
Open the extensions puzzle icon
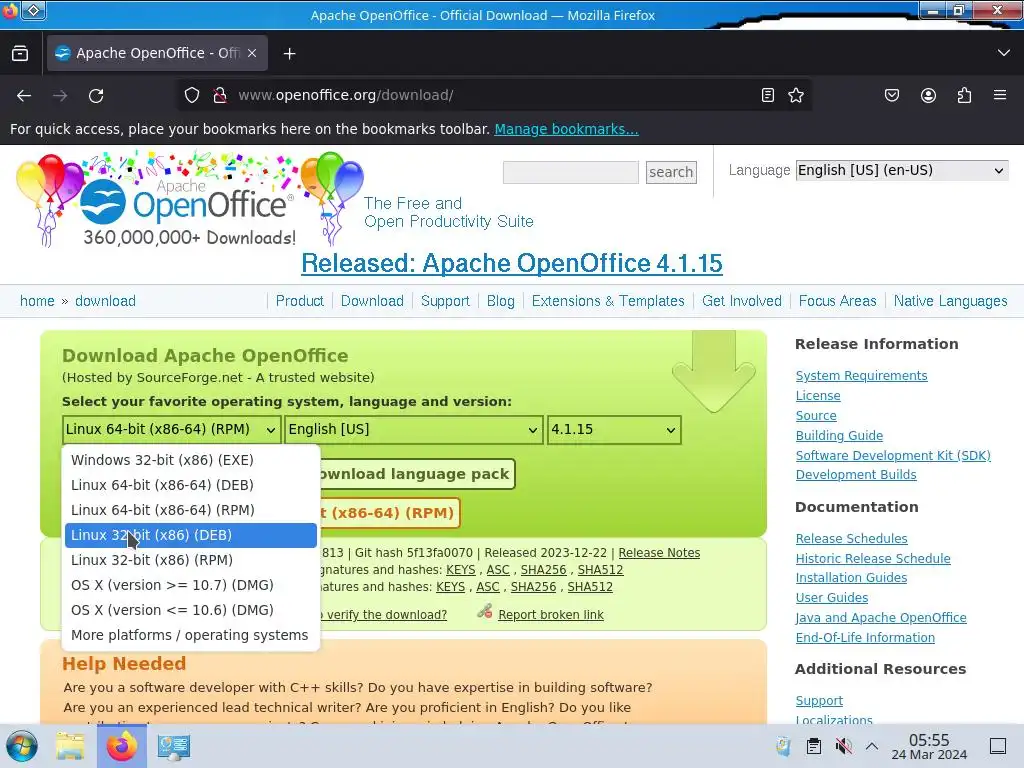964,95
